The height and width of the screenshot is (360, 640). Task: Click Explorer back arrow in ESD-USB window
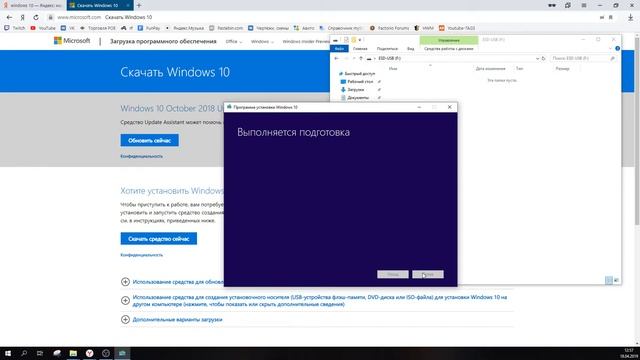336,58
